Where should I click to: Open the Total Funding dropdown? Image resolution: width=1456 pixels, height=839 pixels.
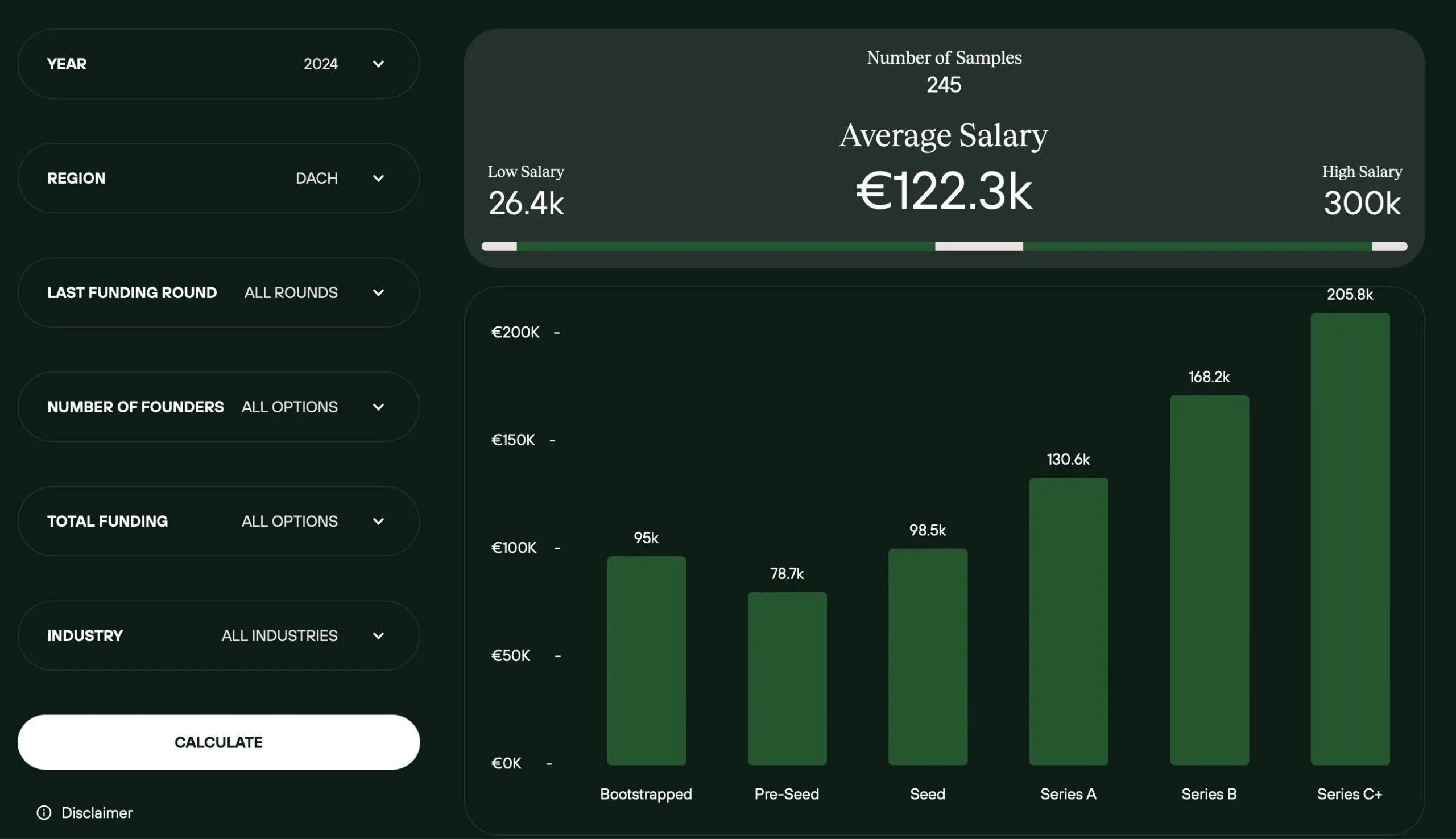[x=218, y=520]
